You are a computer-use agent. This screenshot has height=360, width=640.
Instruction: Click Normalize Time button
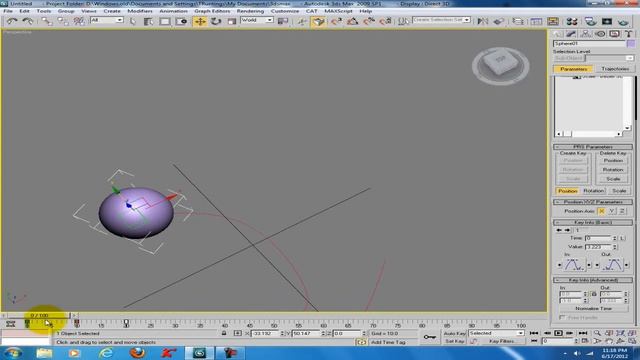593,308
